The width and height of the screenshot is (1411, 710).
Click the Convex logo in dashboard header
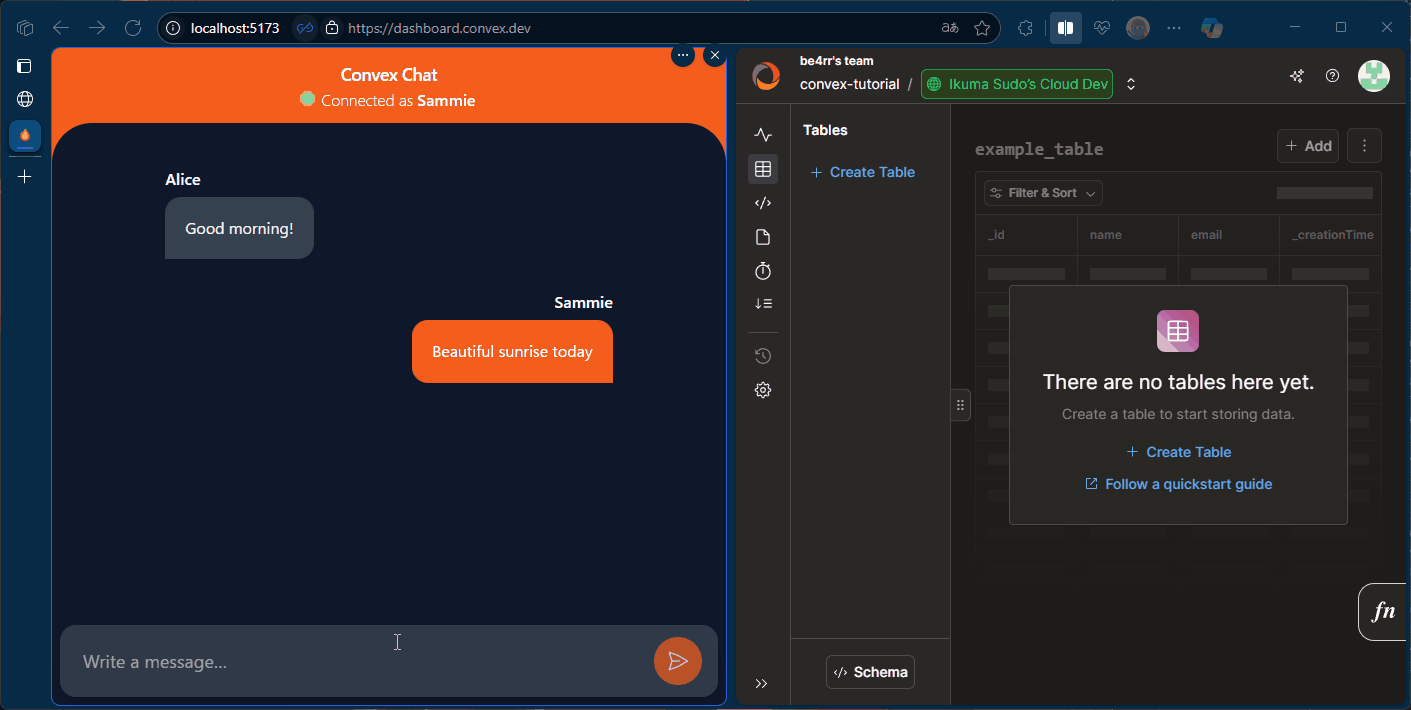tap(766, 75)
